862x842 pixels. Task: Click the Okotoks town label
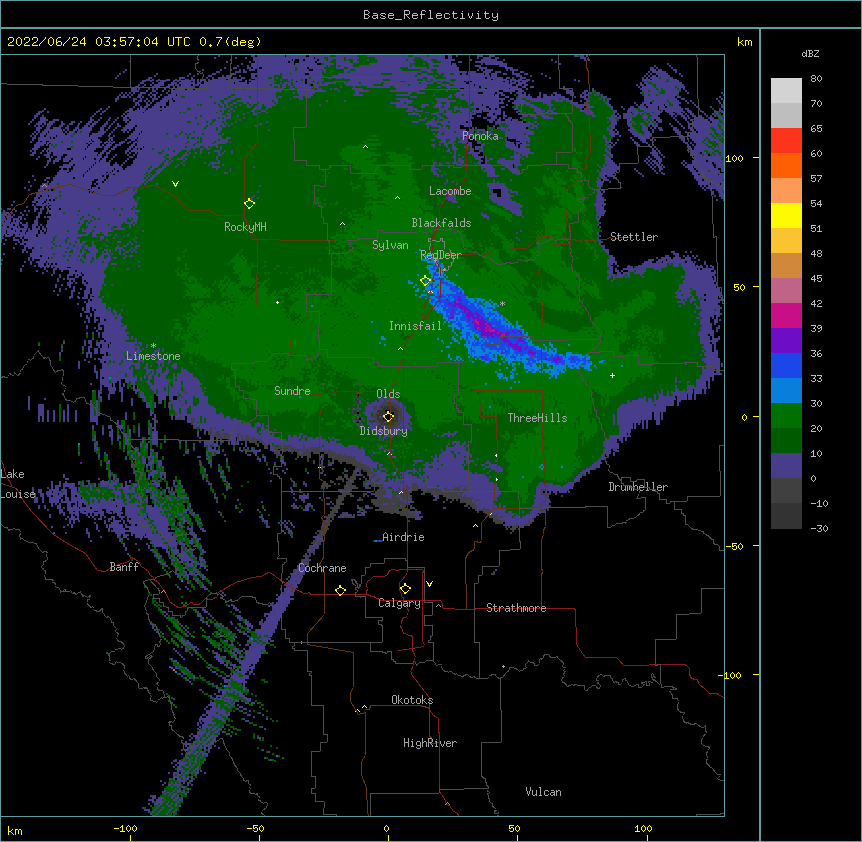pos(412,700)
